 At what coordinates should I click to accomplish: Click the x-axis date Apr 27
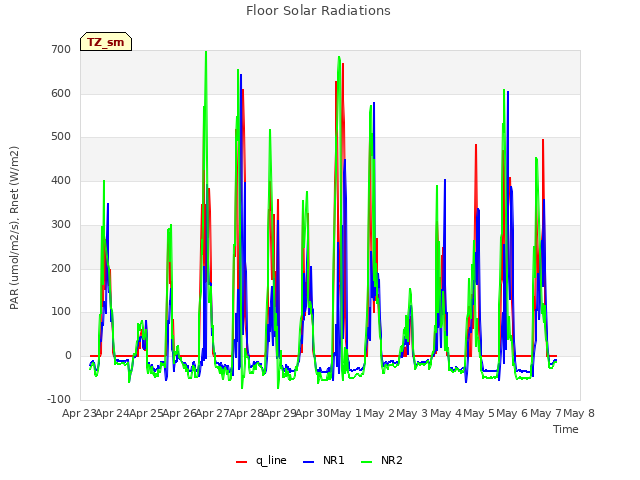pyautogui.click(x=213, y=413)
